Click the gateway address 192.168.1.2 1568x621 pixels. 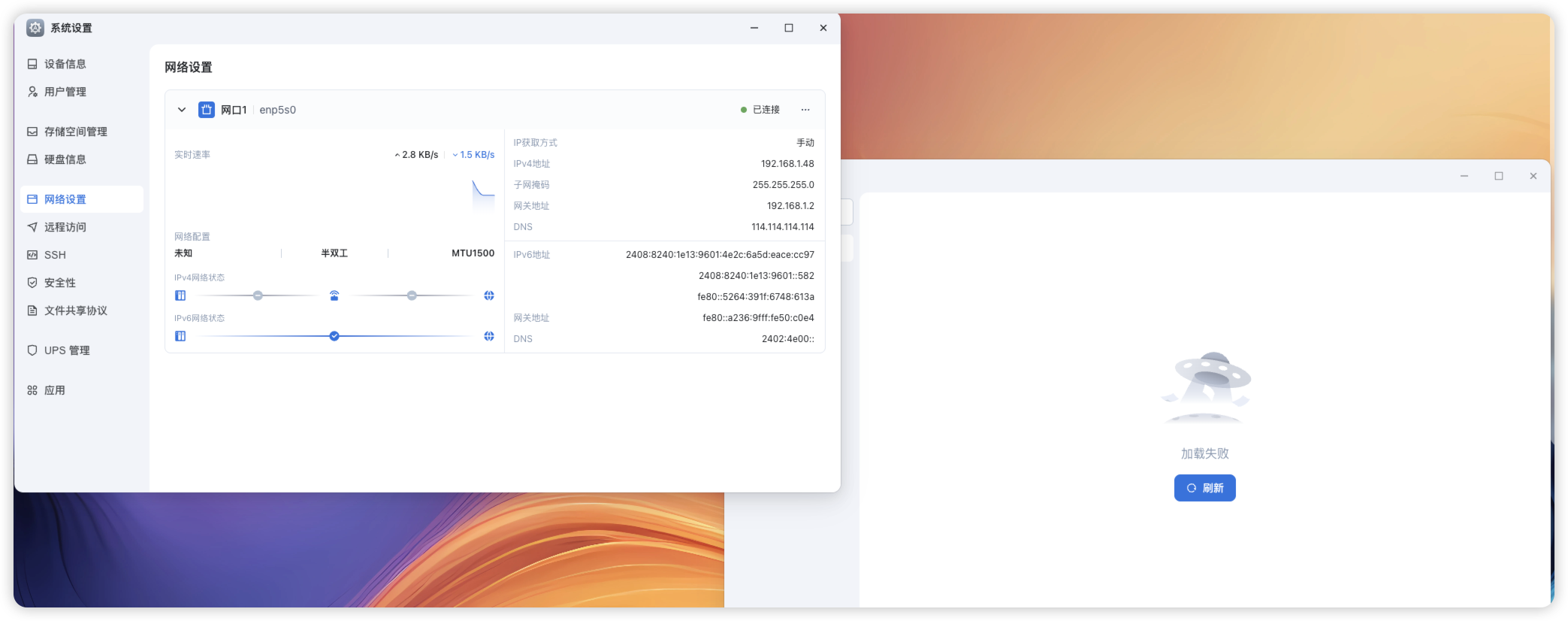(x=790, y=206)
